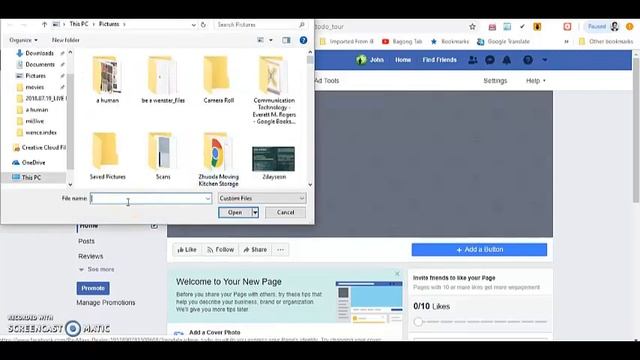The height and width of the screenshot is (360, 640).
Task: Click the Add a Button button
Action: click(479, 250)
